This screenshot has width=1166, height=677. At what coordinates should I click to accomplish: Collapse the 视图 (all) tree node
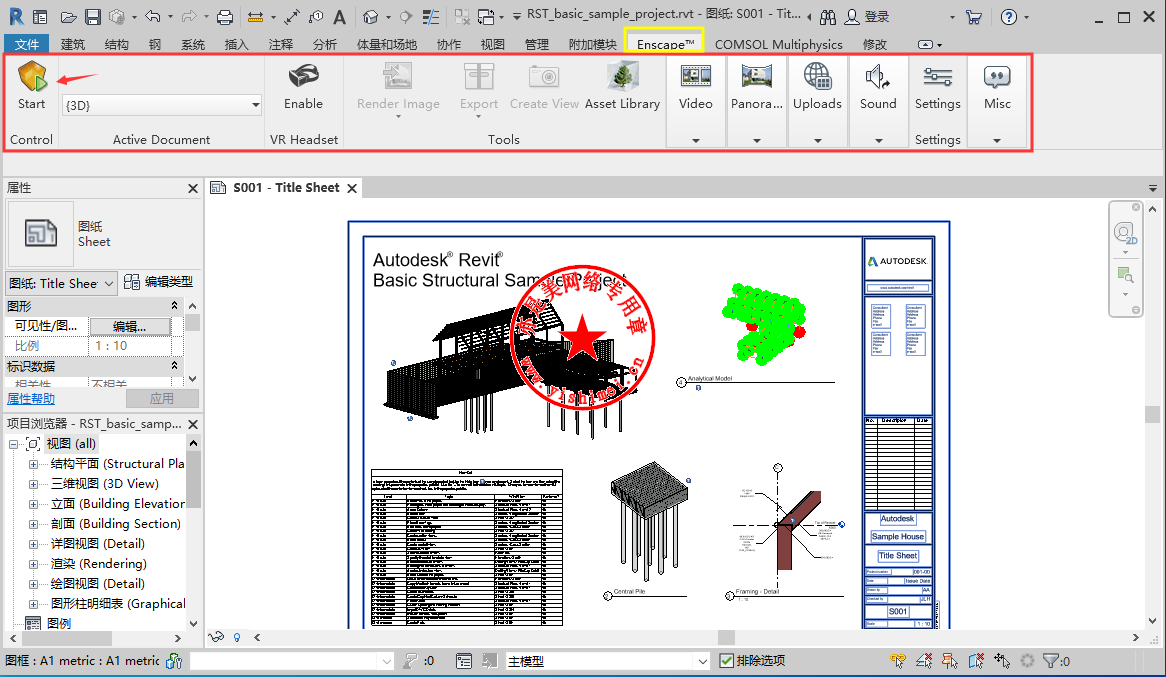point(13,444)
